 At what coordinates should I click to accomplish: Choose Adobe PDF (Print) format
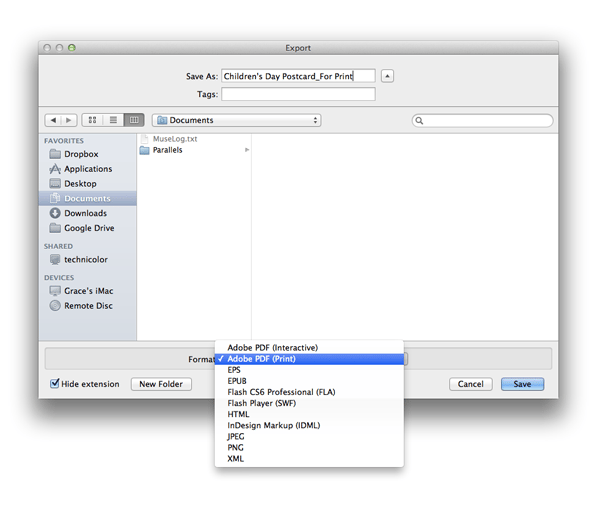click(309, 359)
